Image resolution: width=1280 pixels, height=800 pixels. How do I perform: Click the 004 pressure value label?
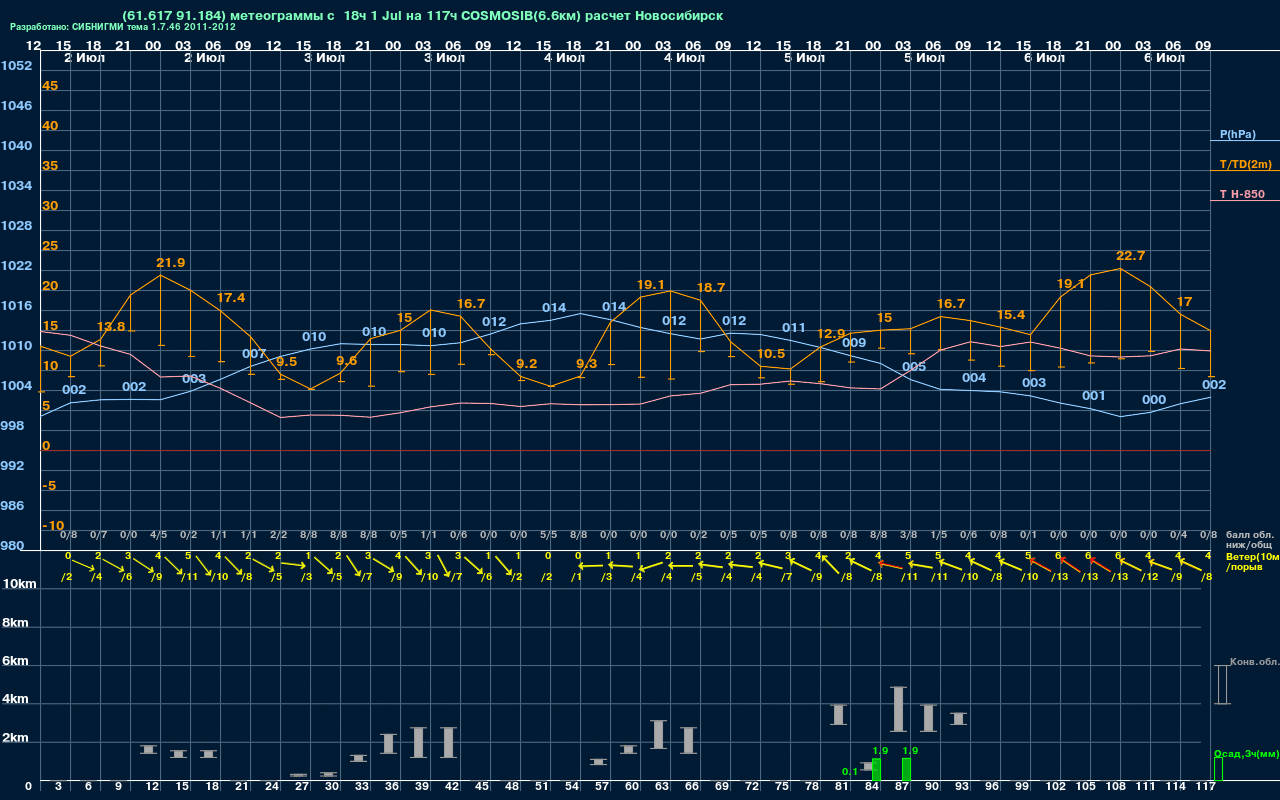tap(974, 378)
